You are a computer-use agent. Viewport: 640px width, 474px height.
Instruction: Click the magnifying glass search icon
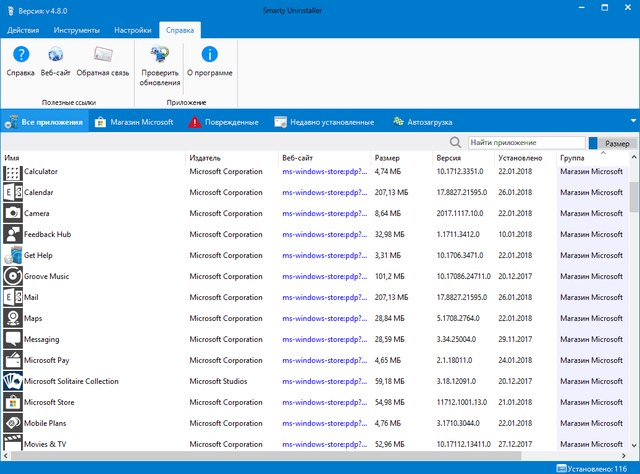456,144
